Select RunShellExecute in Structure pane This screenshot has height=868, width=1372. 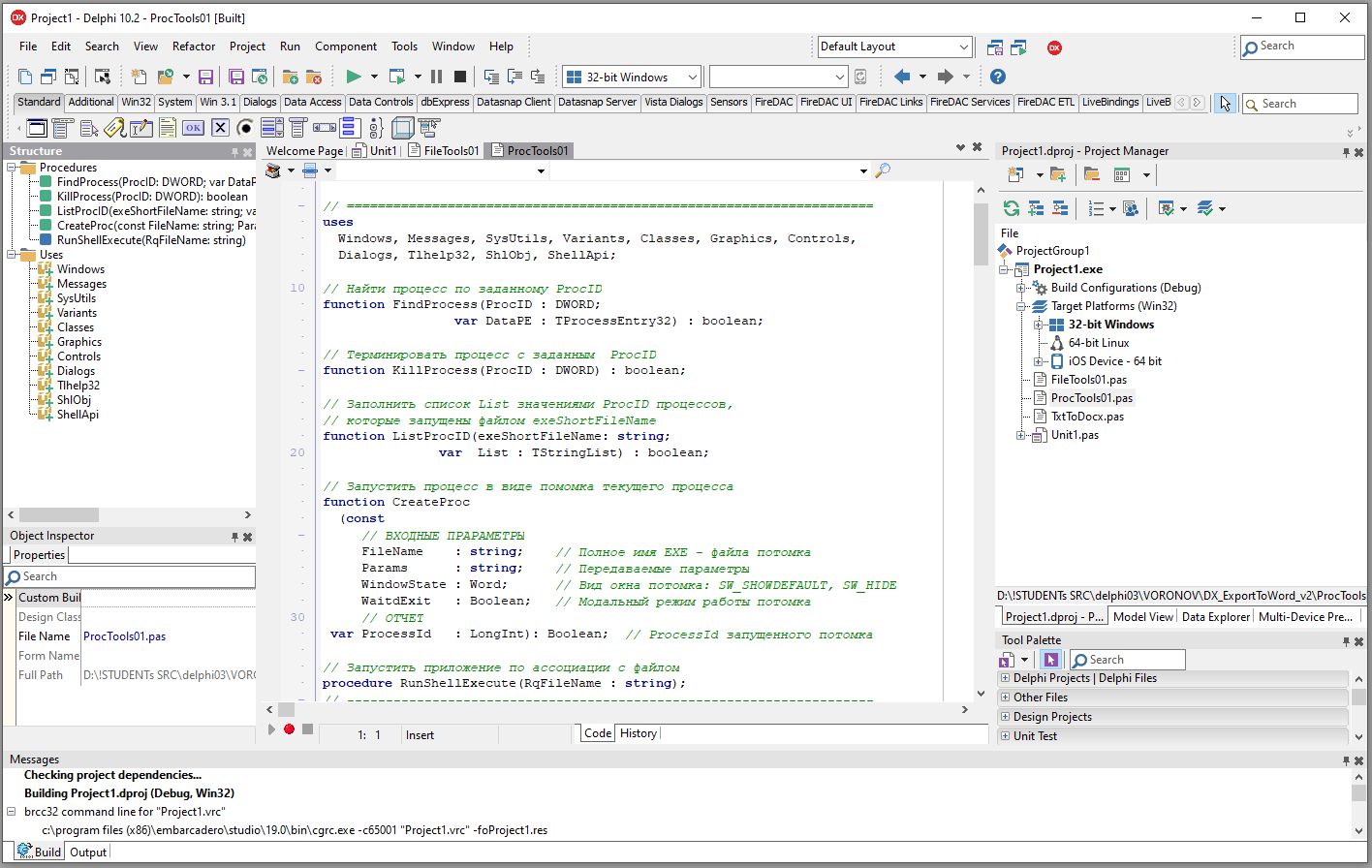point(151,240)
